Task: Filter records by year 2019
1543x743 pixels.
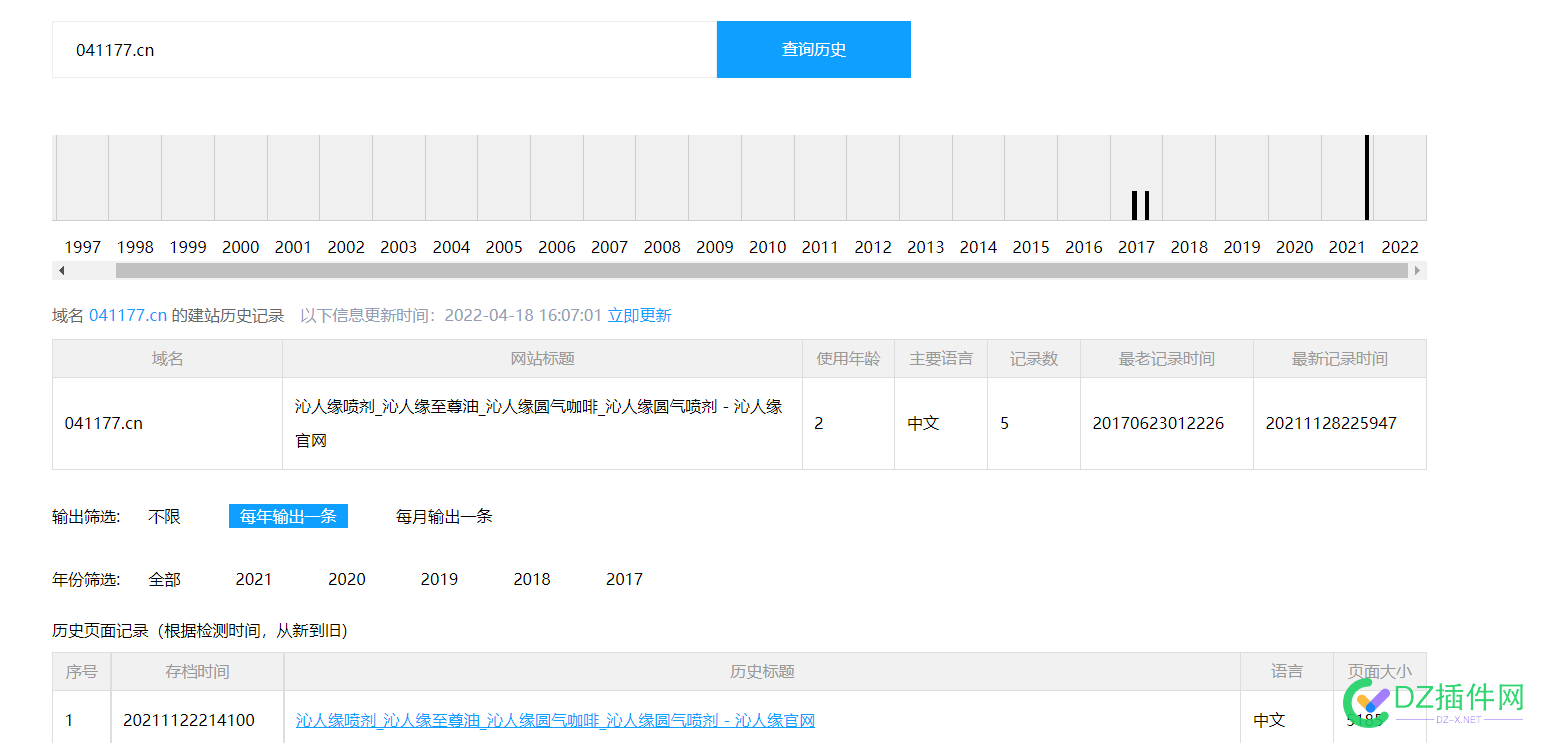Action: click(439, 579)
